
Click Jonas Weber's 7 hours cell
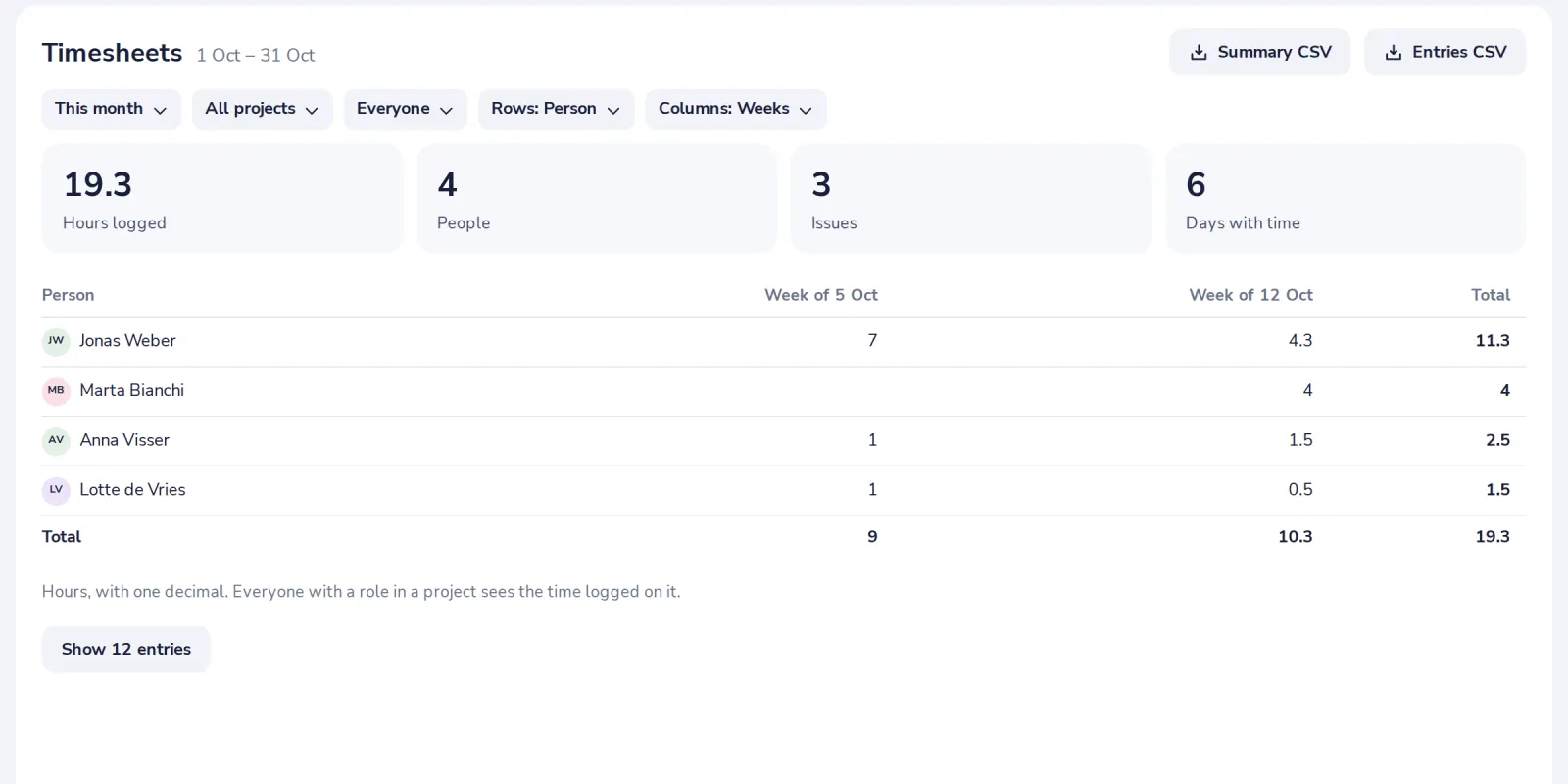point(872,341)
